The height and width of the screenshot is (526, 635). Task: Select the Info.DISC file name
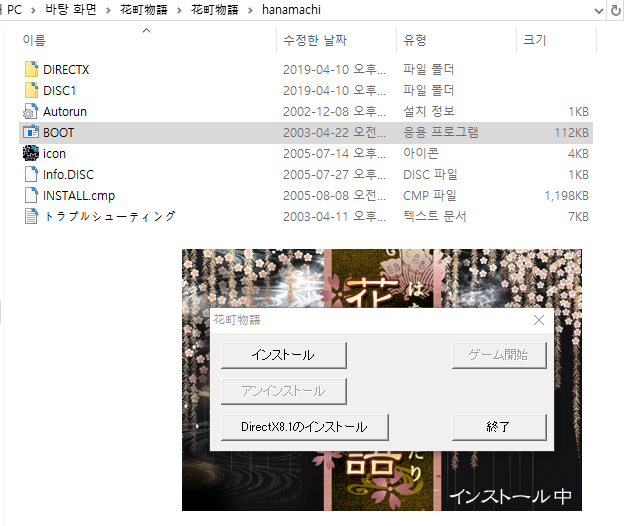[68, 175]
